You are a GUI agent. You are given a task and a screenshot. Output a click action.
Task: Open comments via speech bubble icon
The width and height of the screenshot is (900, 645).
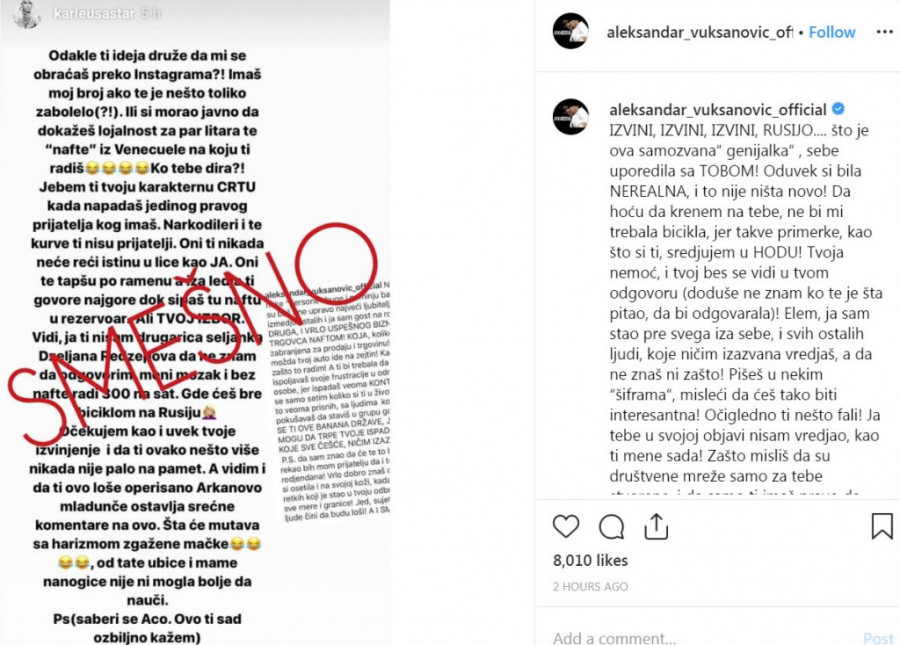click(611, 526)
